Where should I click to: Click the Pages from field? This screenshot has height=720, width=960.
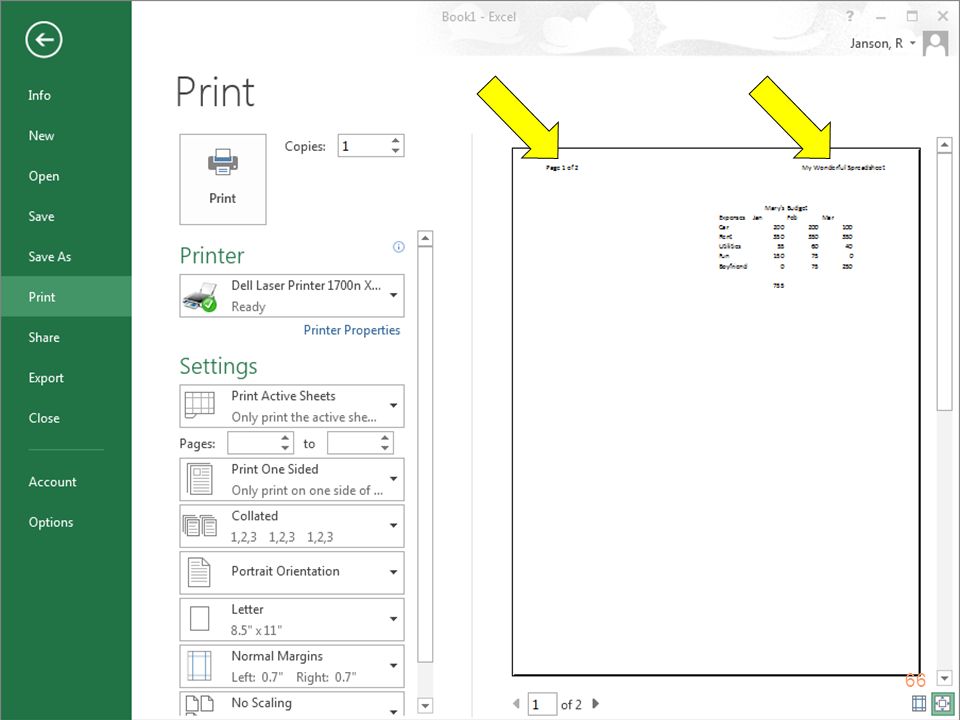(253, 443)
